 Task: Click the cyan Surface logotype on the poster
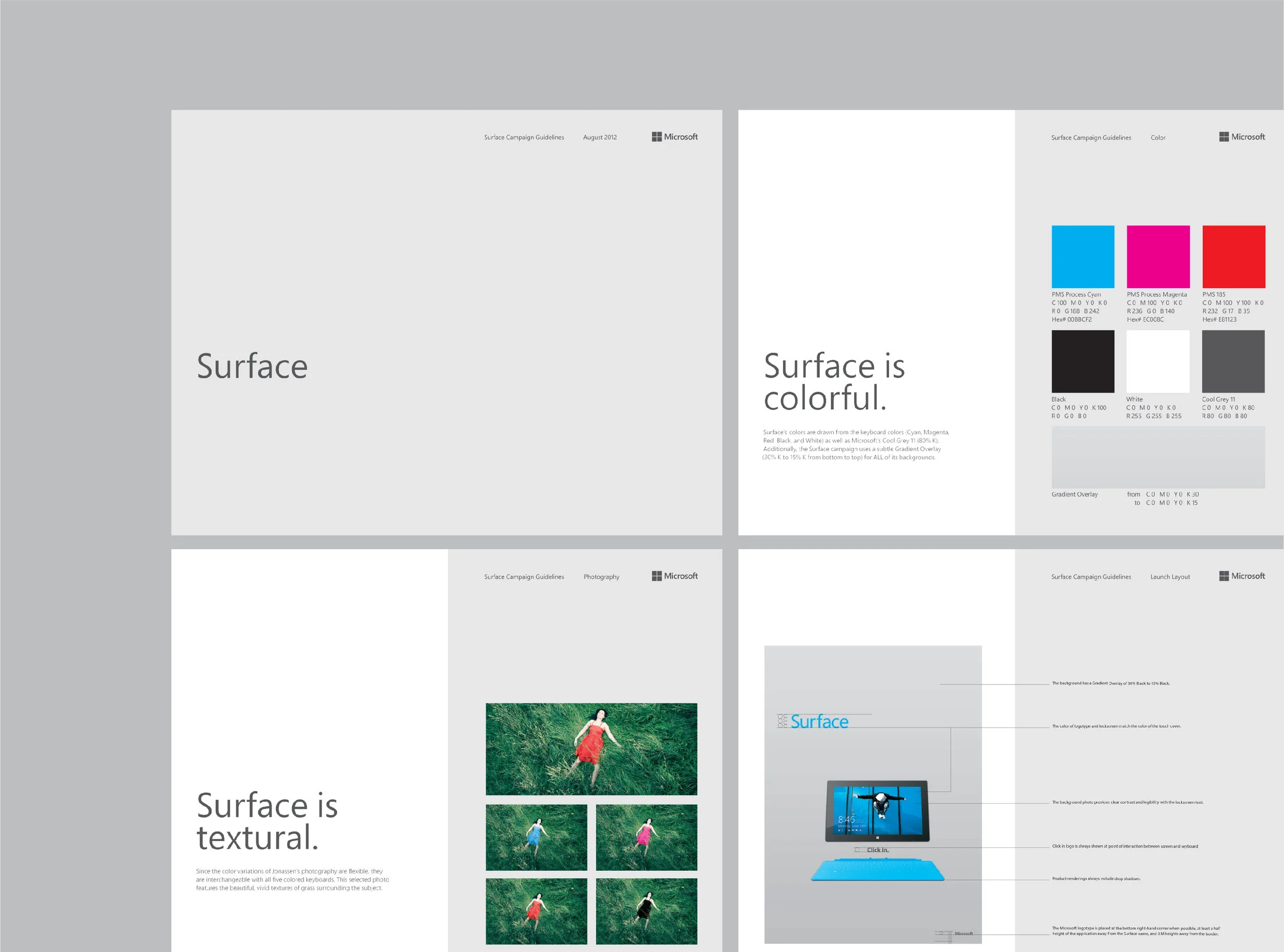pos(819,721)
